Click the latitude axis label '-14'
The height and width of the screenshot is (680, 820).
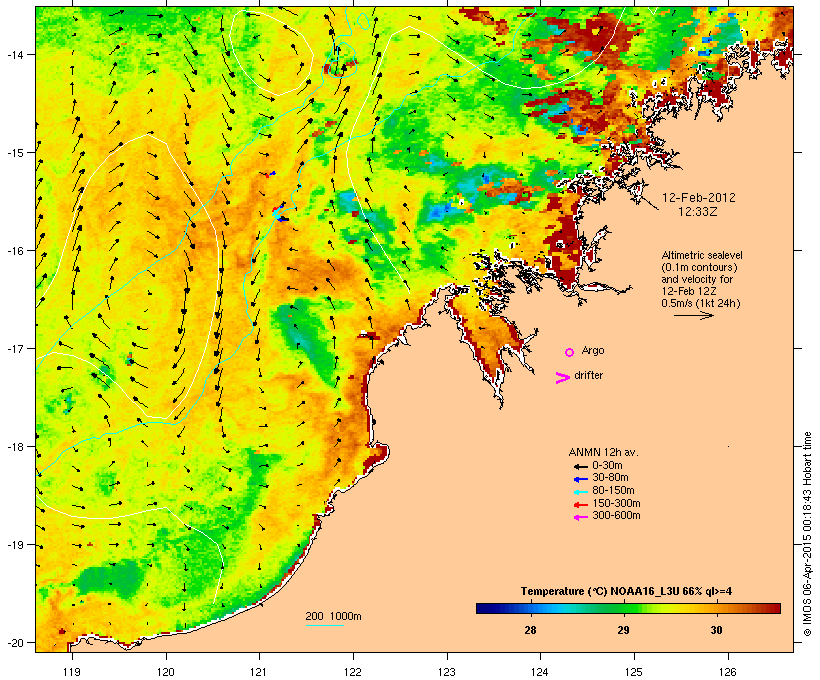click(x=14, y=54)
